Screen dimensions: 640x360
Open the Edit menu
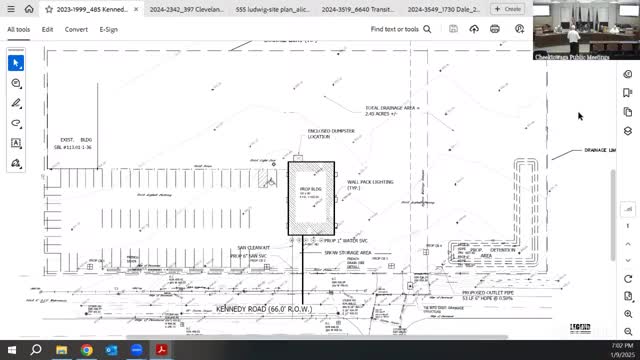tap(47, 29)
